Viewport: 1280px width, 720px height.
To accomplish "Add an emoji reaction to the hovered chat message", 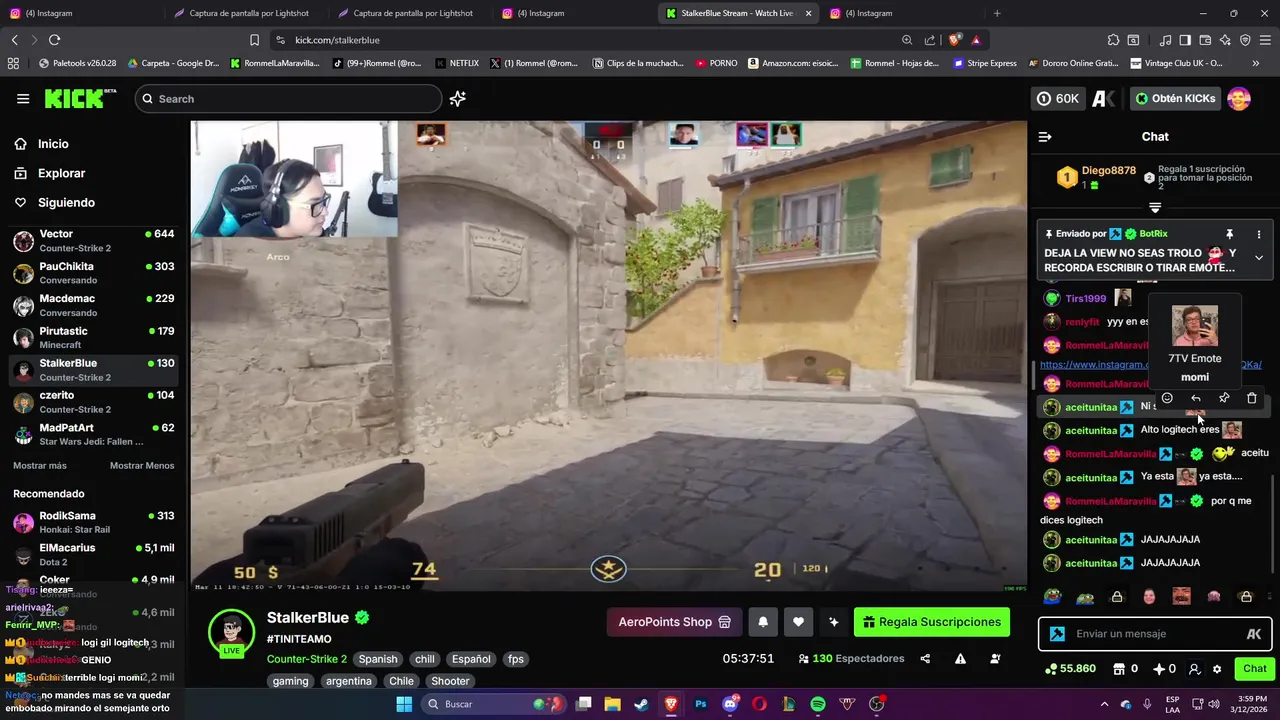I will [x=1167, y=398].
